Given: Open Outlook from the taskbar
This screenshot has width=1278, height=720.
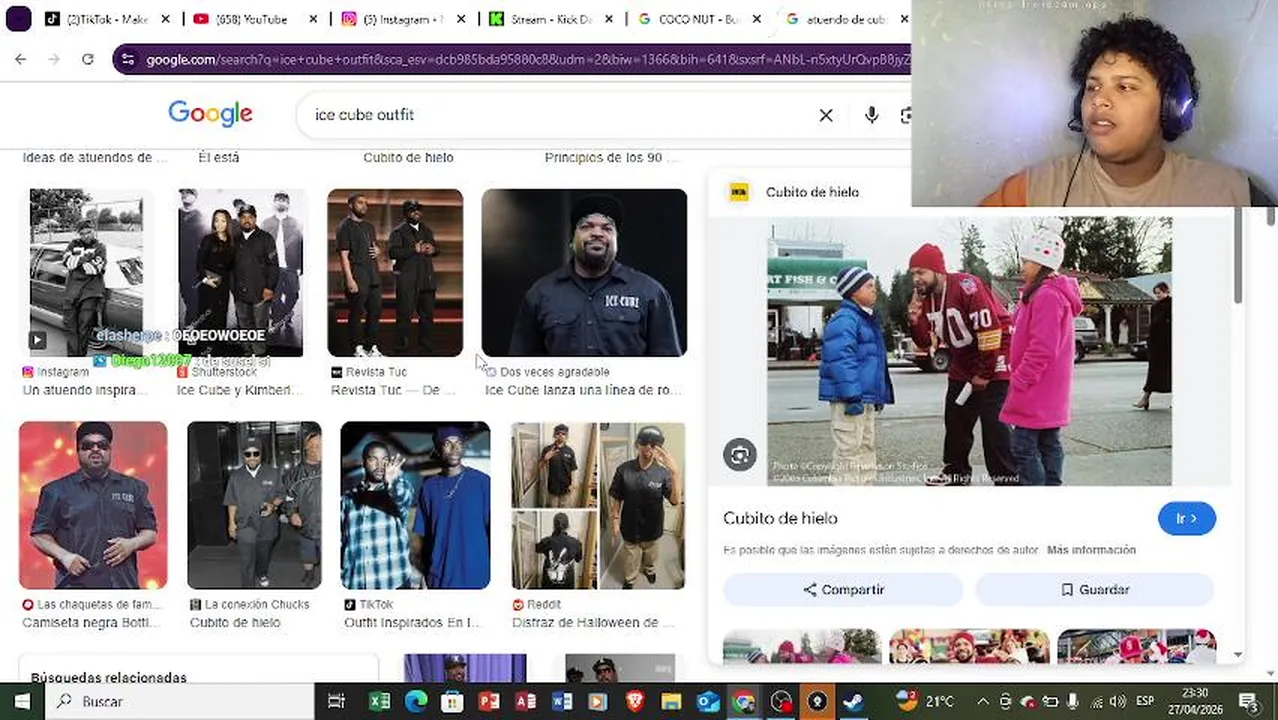Looking at the screenshot, I should [708, 702].
